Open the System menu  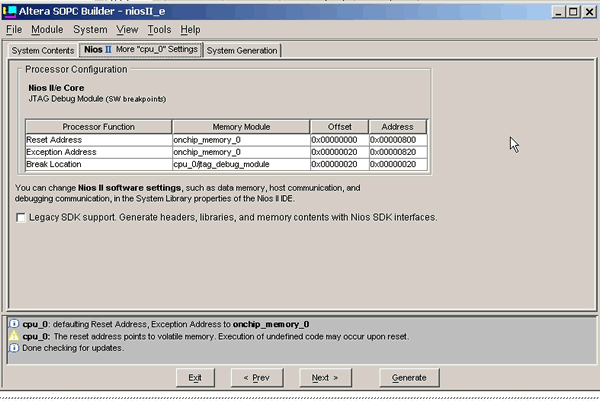90,29
